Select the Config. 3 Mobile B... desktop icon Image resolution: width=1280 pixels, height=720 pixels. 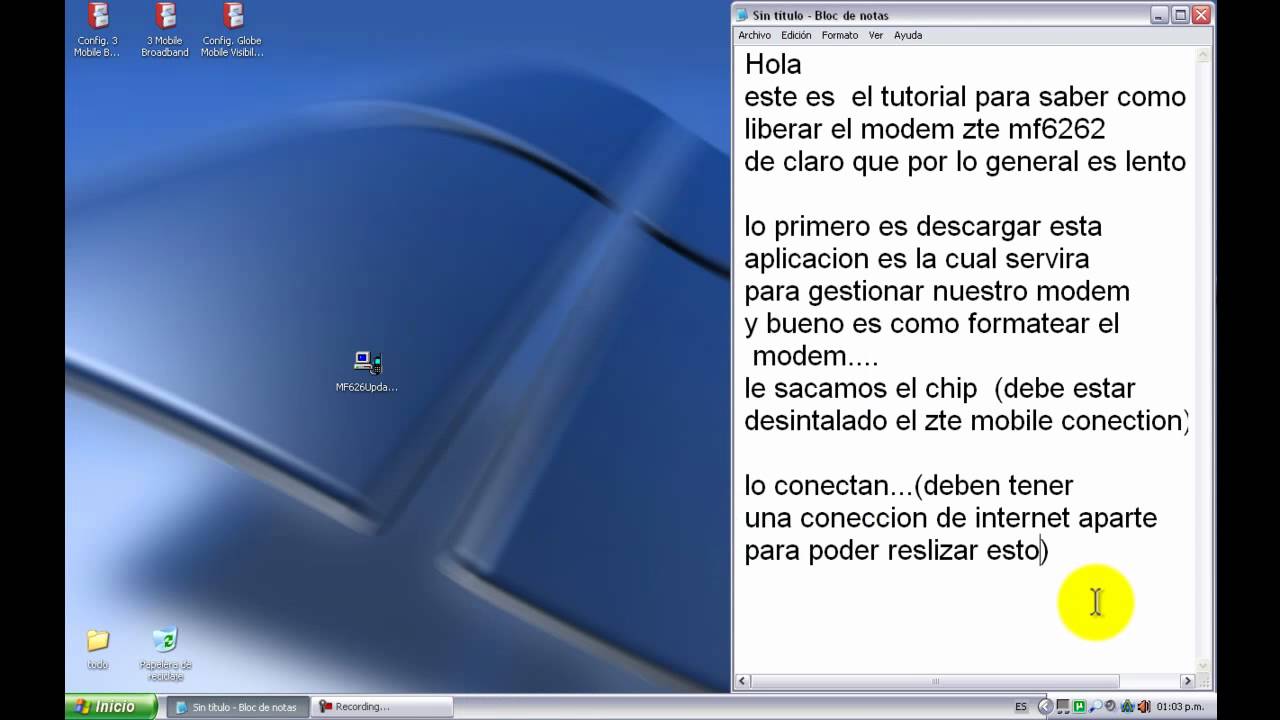pyautogui.click(x=97, y=30)
